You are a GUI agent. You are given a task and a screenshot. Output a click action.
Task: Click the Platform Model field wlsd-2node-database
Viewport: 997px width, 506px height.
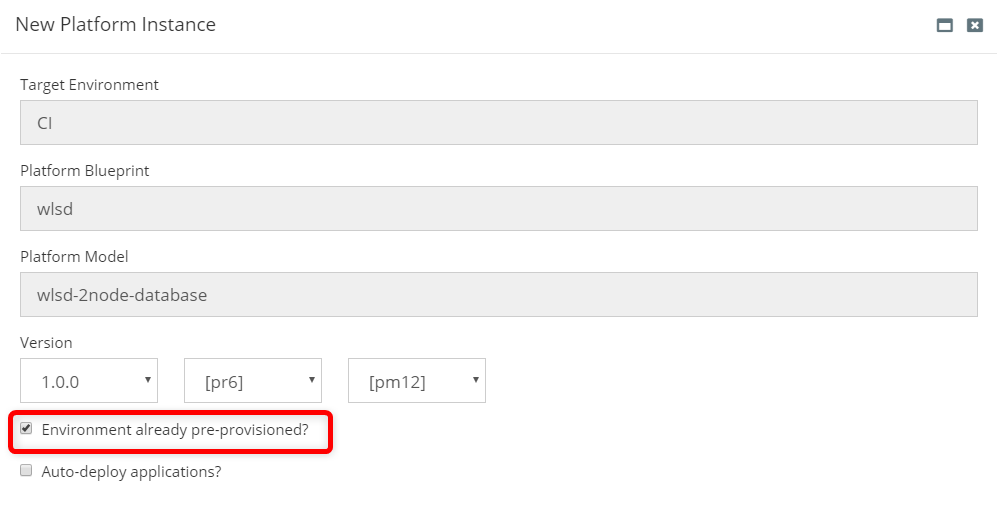click(x=498, y=294)
